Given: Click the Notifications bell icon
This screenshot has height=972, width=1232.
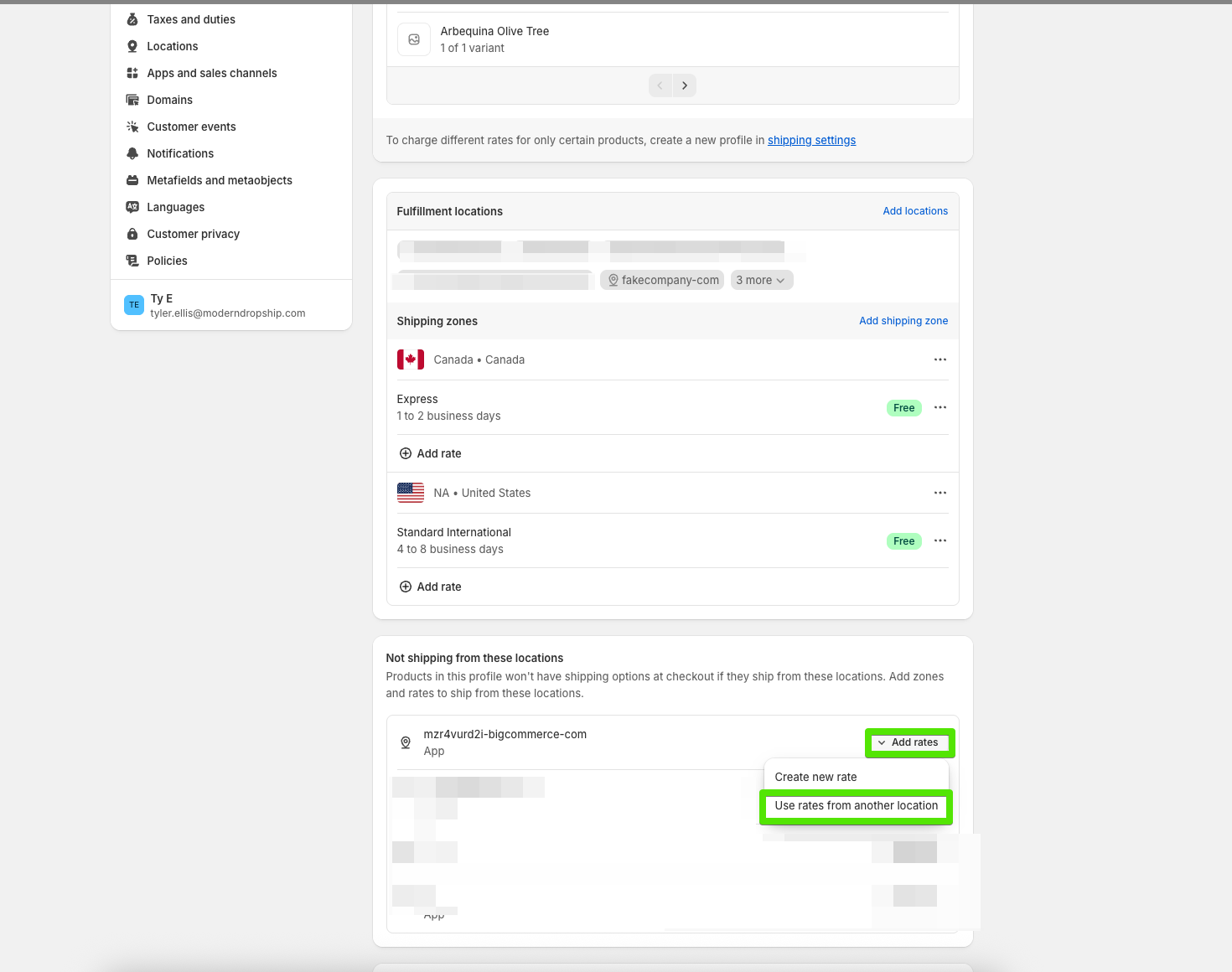Looking at the screenshot, I should point(132,153).
